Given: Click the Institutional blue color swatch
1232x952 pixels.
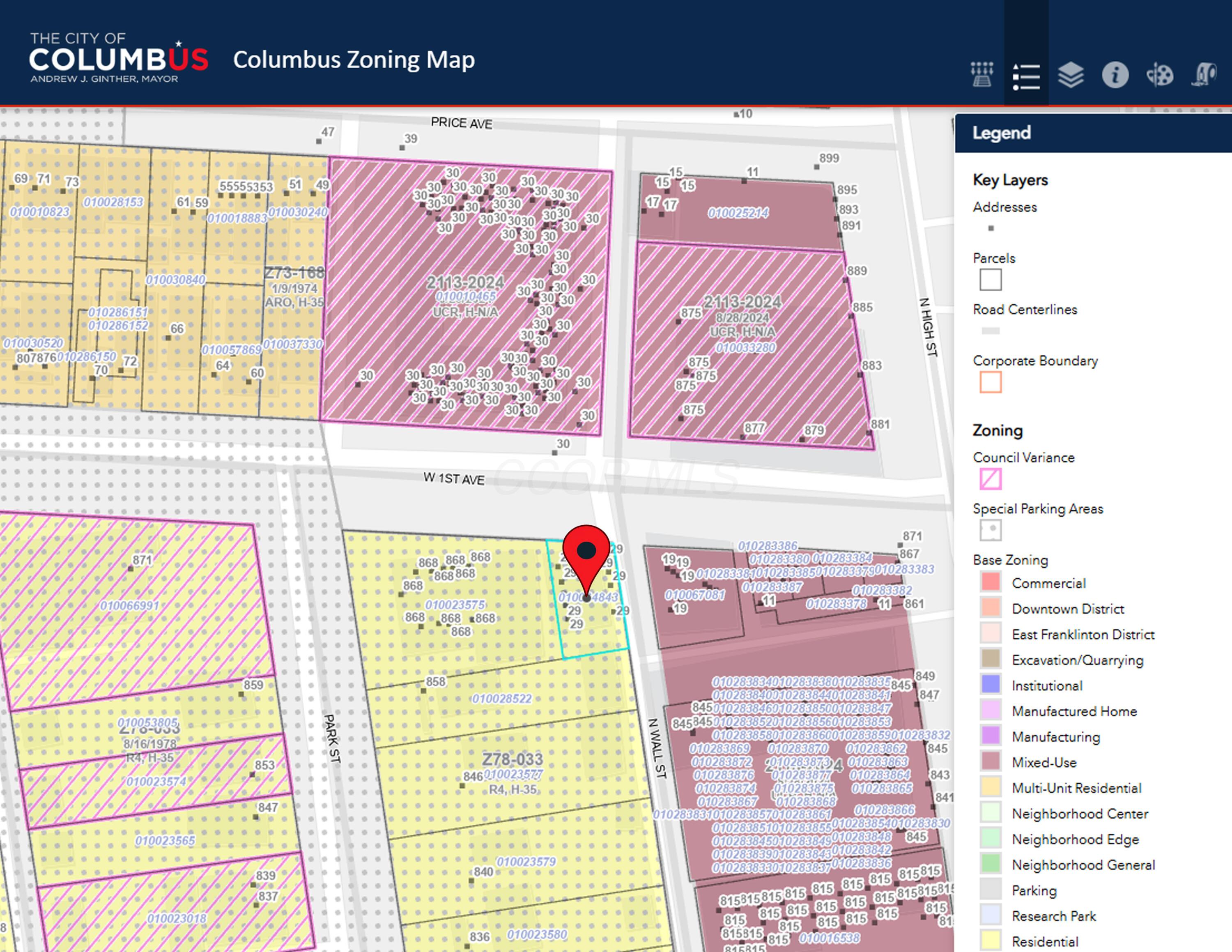Looking at the screenshot, I should click(991, 685).
